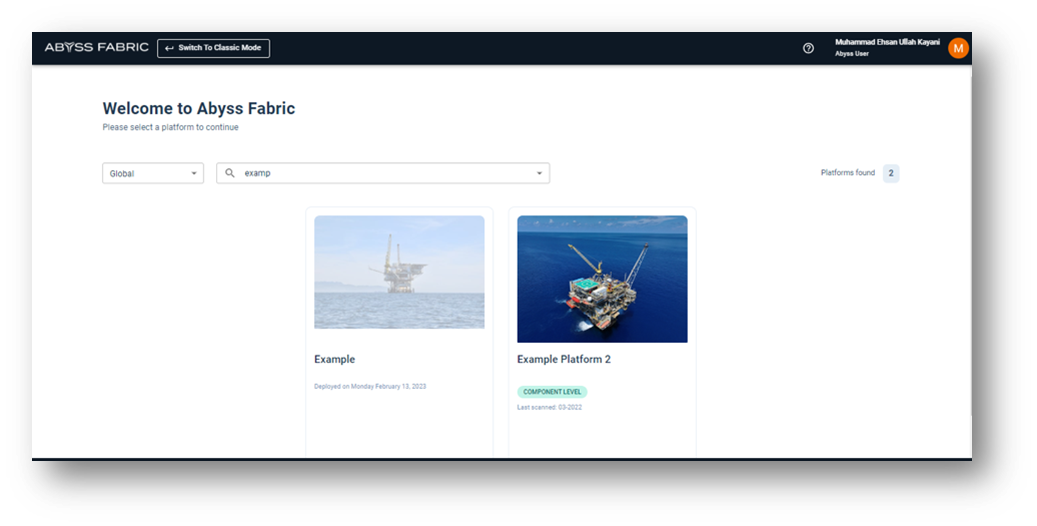Select the Example Platform 2 thumbnail image

[602, 279]
